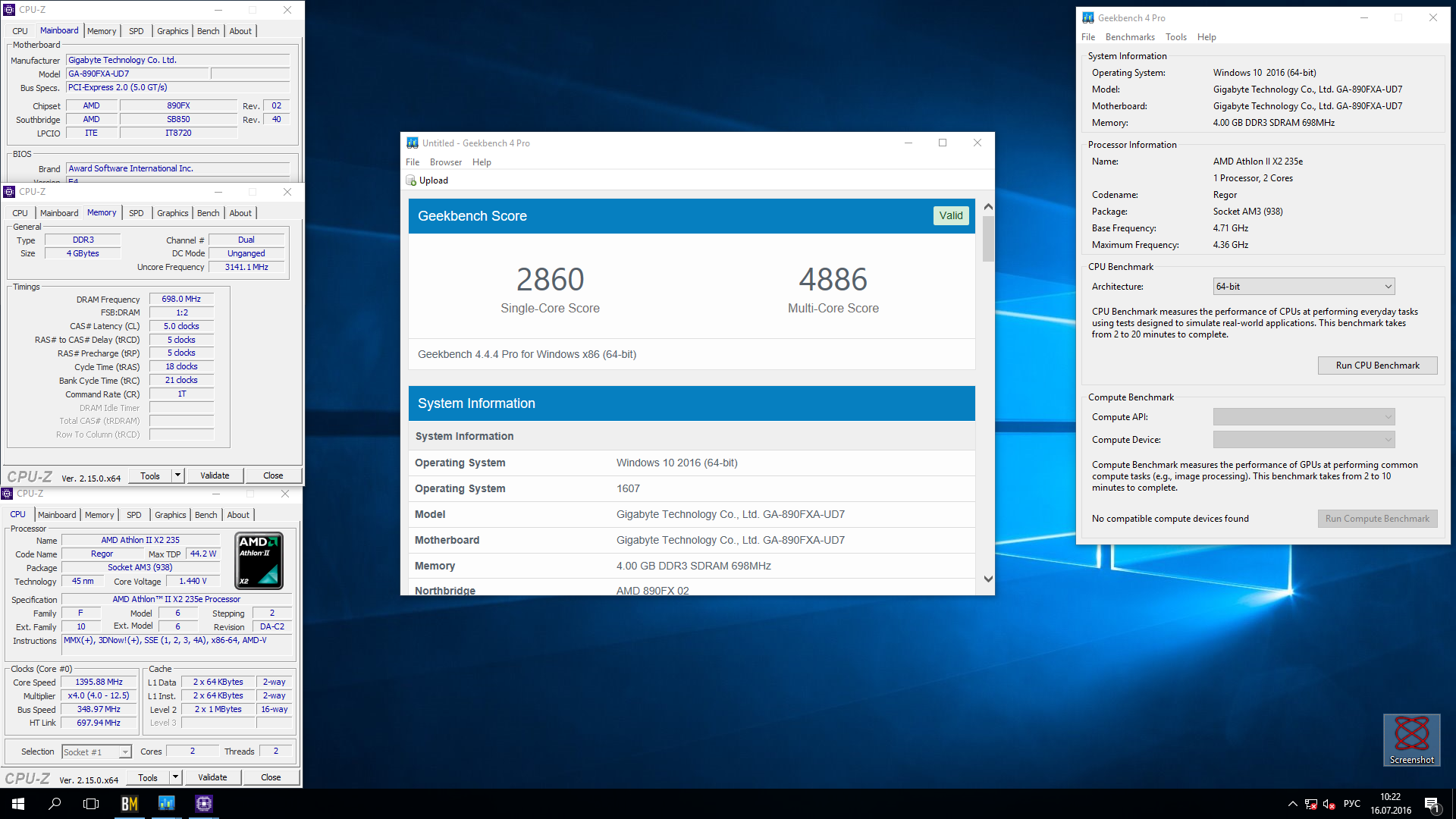The image size is (1456, 819).
Task: Open the clock and date flyout
Action: tap(1391, 804)
